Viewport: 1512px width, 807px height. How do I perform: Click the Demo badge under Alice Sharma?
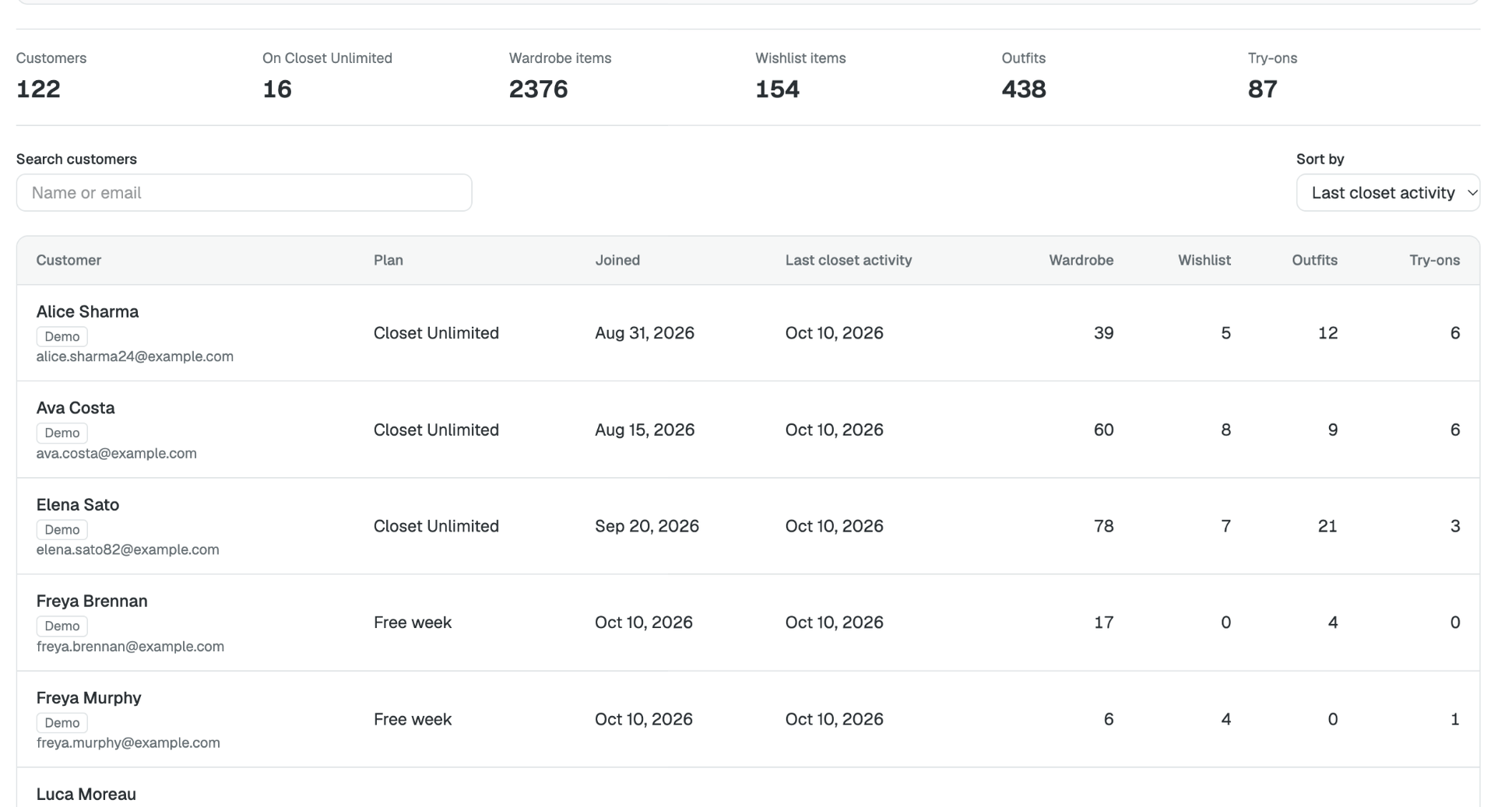click(62, 336)
